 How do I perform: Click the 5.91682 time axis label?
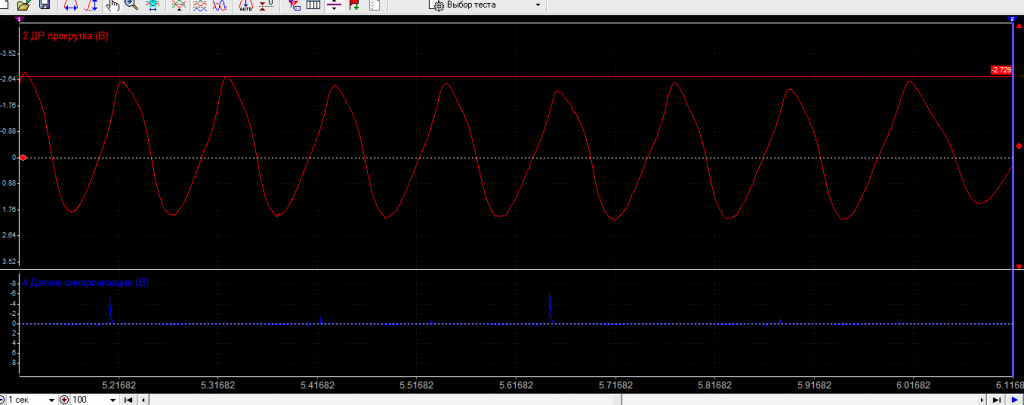coord(814,385)
